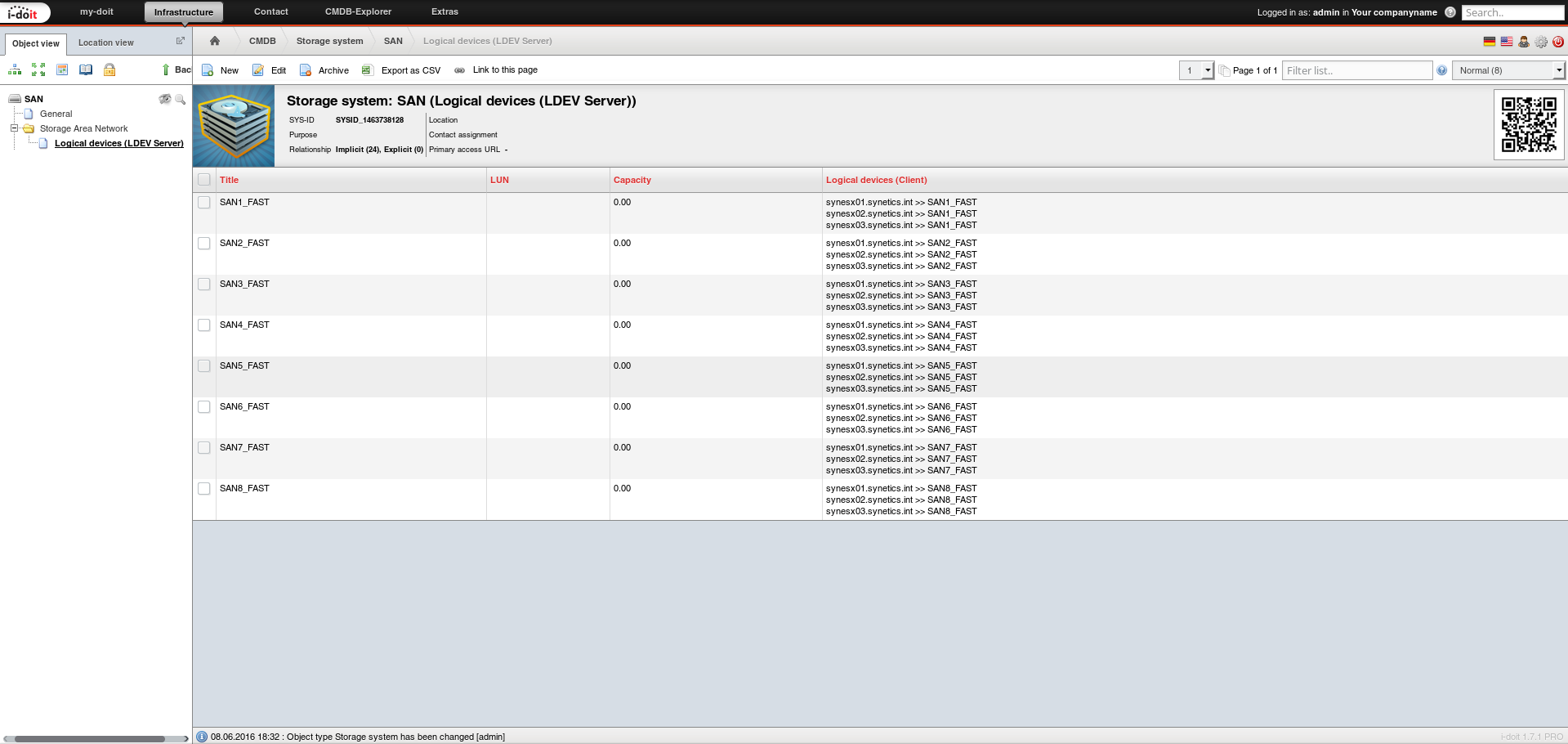Check the SAN5_FAST row checkbox
The height and width of the screenshot is (744, 1568).
(x=204, y=365)
